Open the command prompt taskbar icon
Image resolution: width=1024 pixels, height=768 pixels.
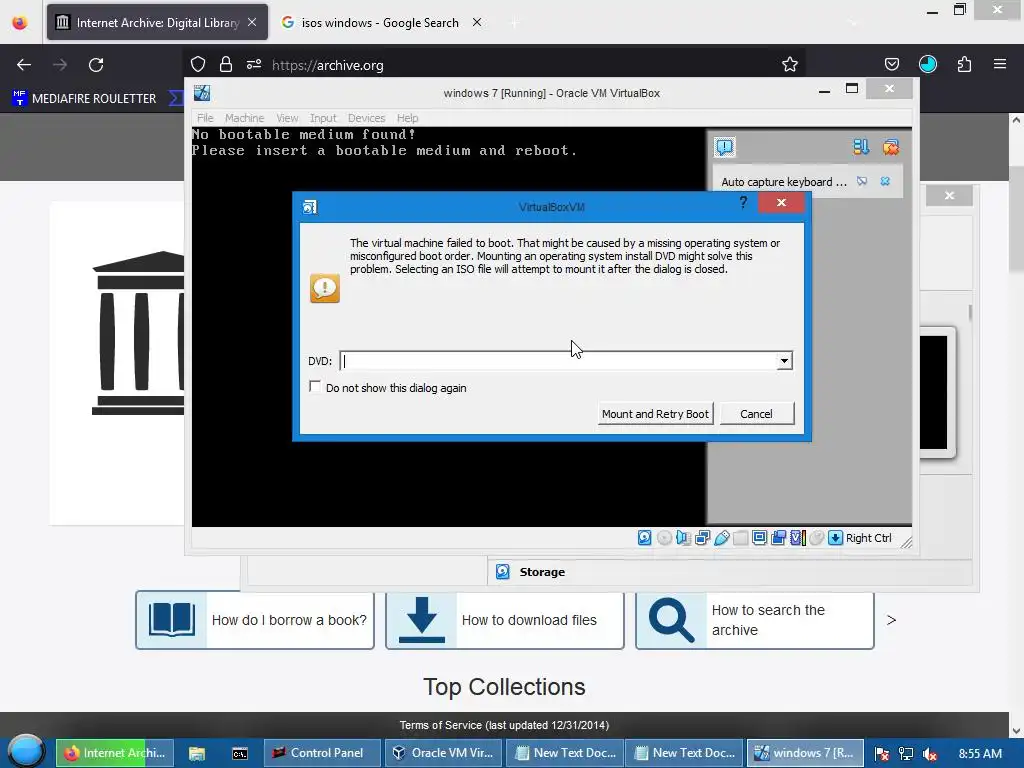[x=240, y=753]
